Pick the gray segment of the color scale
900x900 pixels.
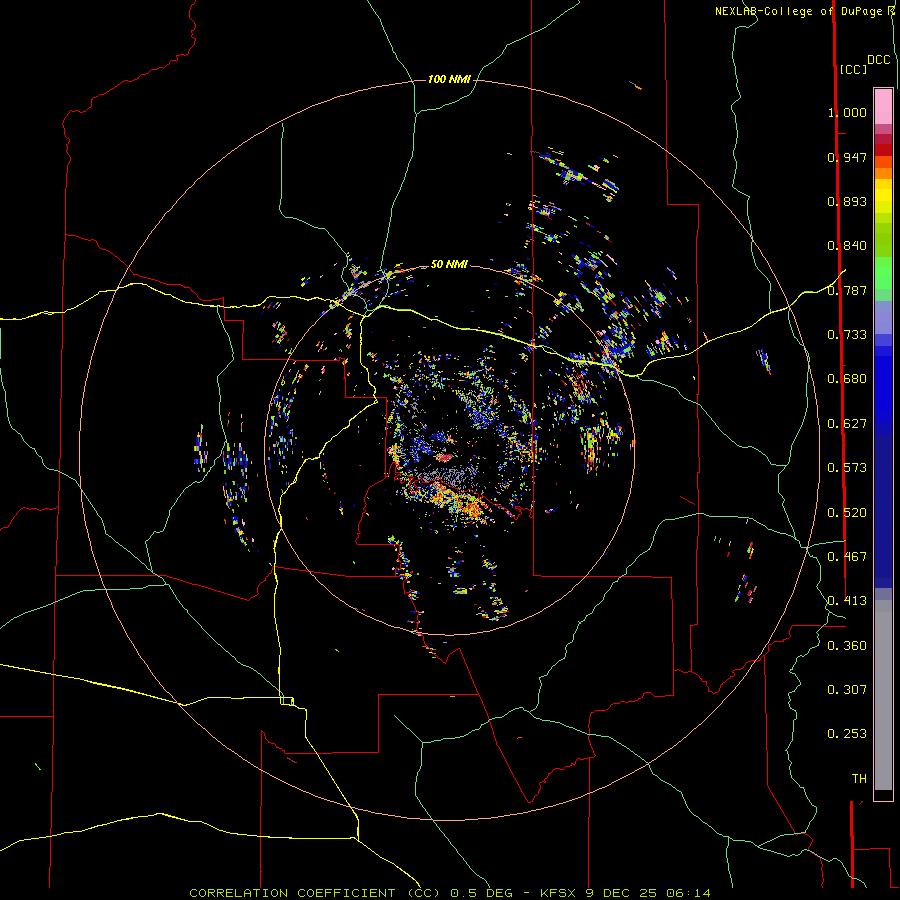pyautogui.click(x=883, y=695)
